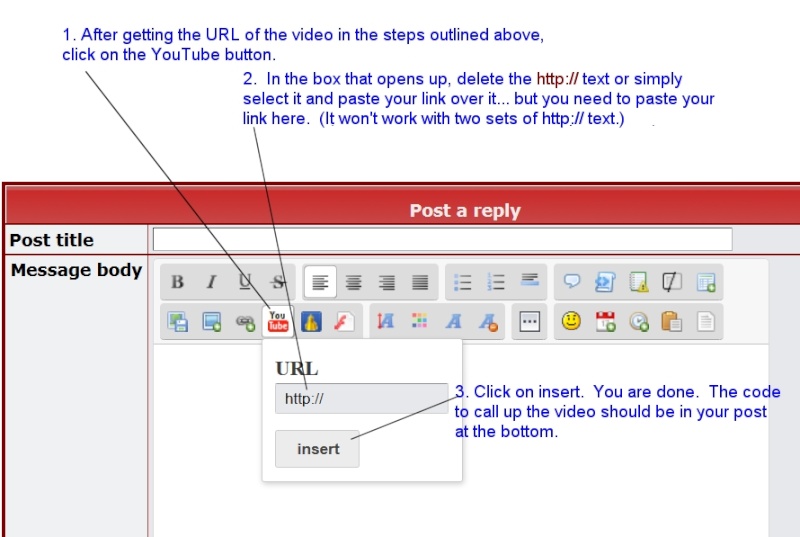
Task: Remove text formatting icon
Action: coord(487,322)
